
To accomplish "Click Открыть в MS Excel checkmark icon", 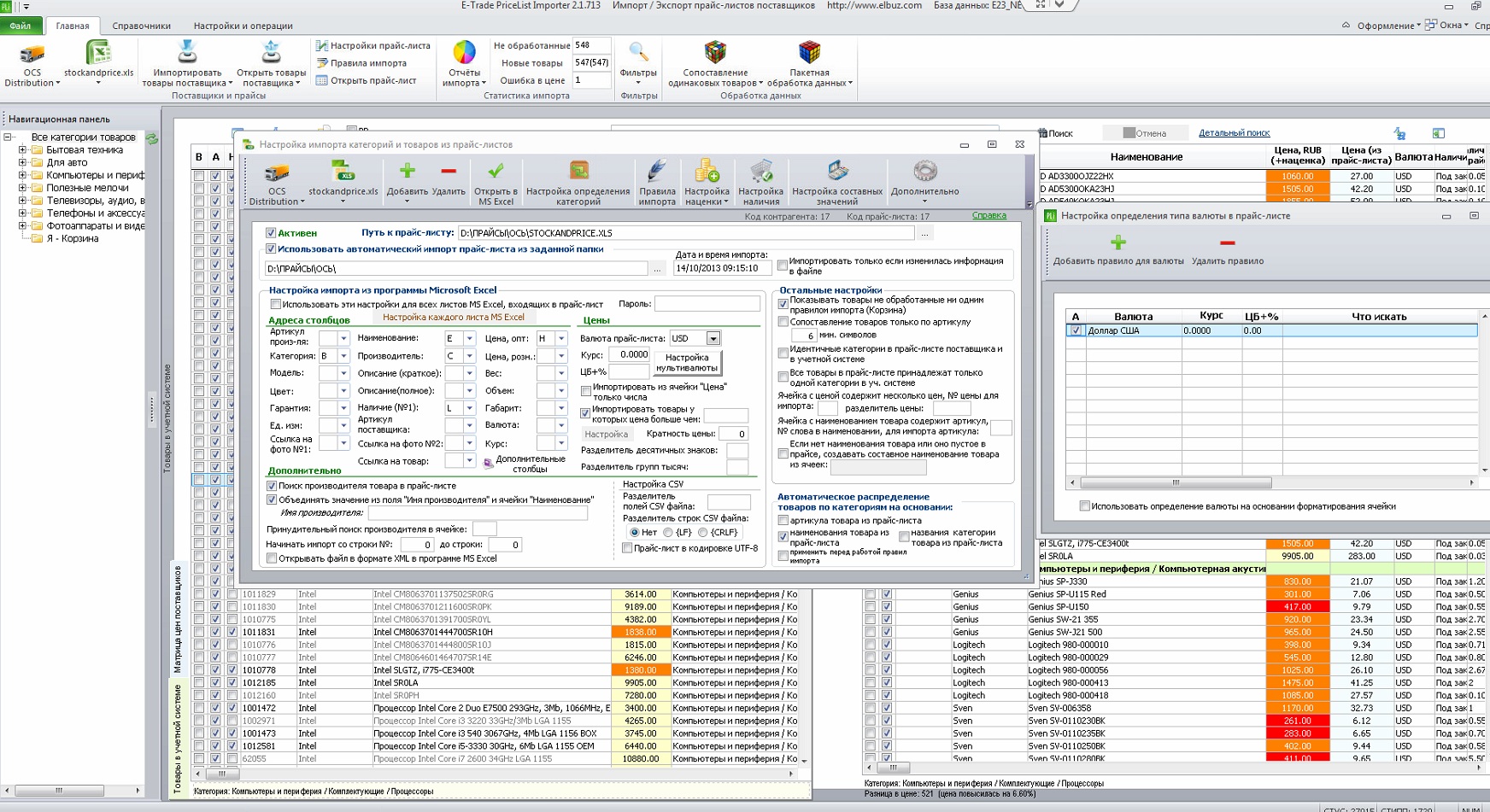I will point(496,171).
